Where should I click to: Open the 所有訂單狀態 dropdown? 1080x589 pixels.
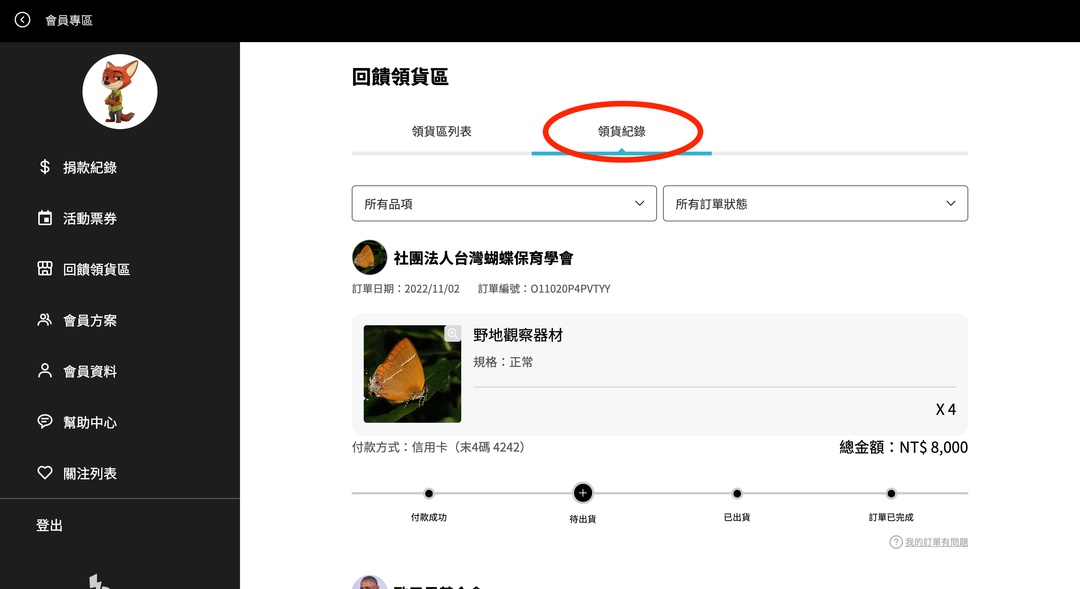pos(814,203)
